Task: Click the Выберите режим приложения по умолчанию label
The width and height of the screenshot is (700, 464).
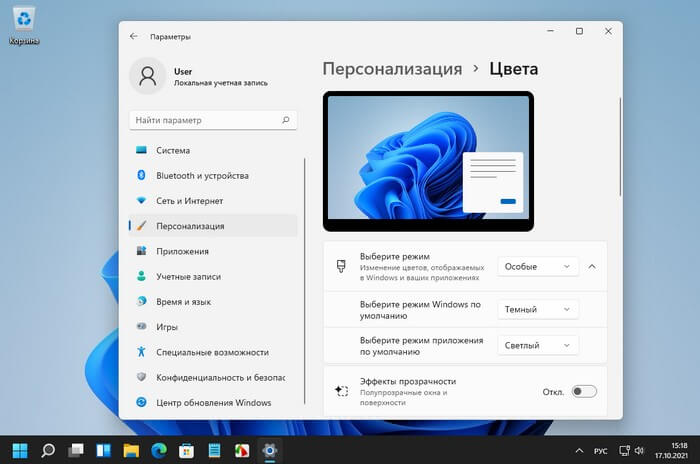Action: click(x=421, y=346)
